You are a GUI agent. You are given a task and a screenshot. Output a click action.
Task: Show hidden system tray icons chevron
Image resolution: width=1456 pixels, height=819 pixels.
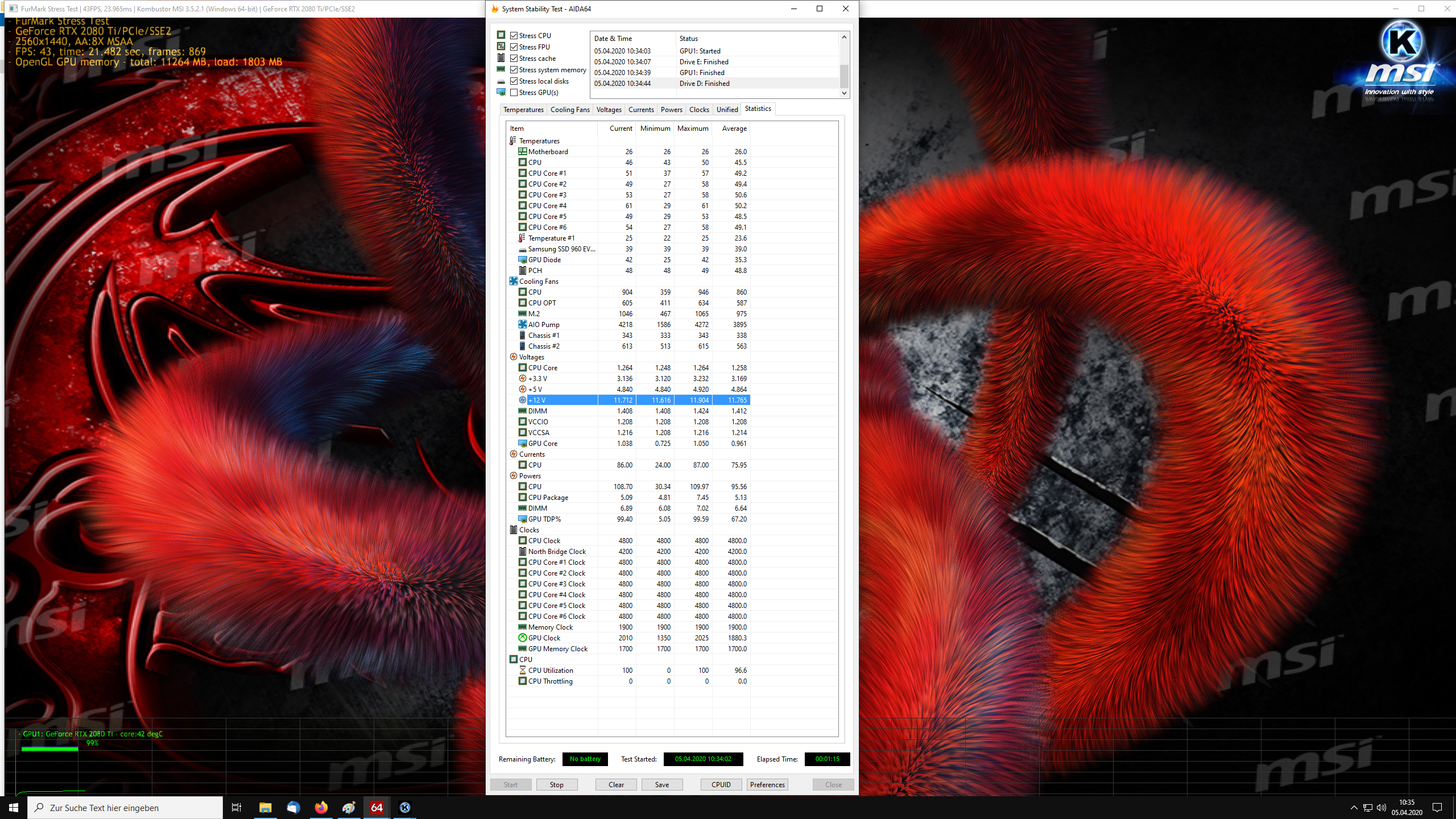pos(1354,808)
